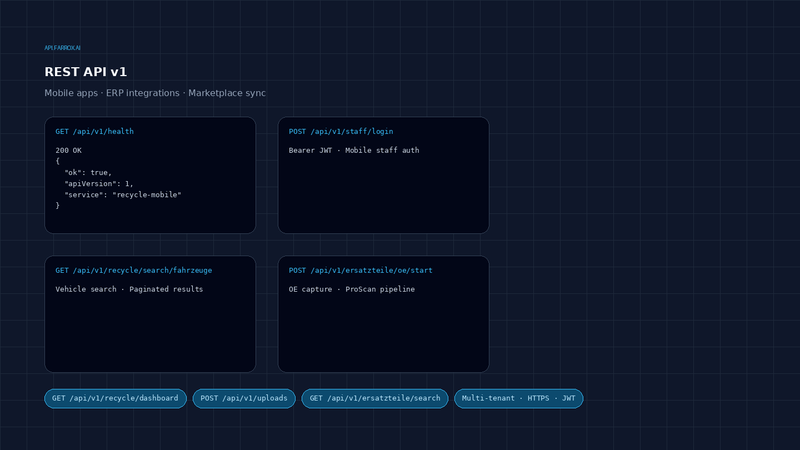Click 'Vehicle search · Paginated results' description
The height and width of the screenshot is (450, 800).
tap(129, 289)
